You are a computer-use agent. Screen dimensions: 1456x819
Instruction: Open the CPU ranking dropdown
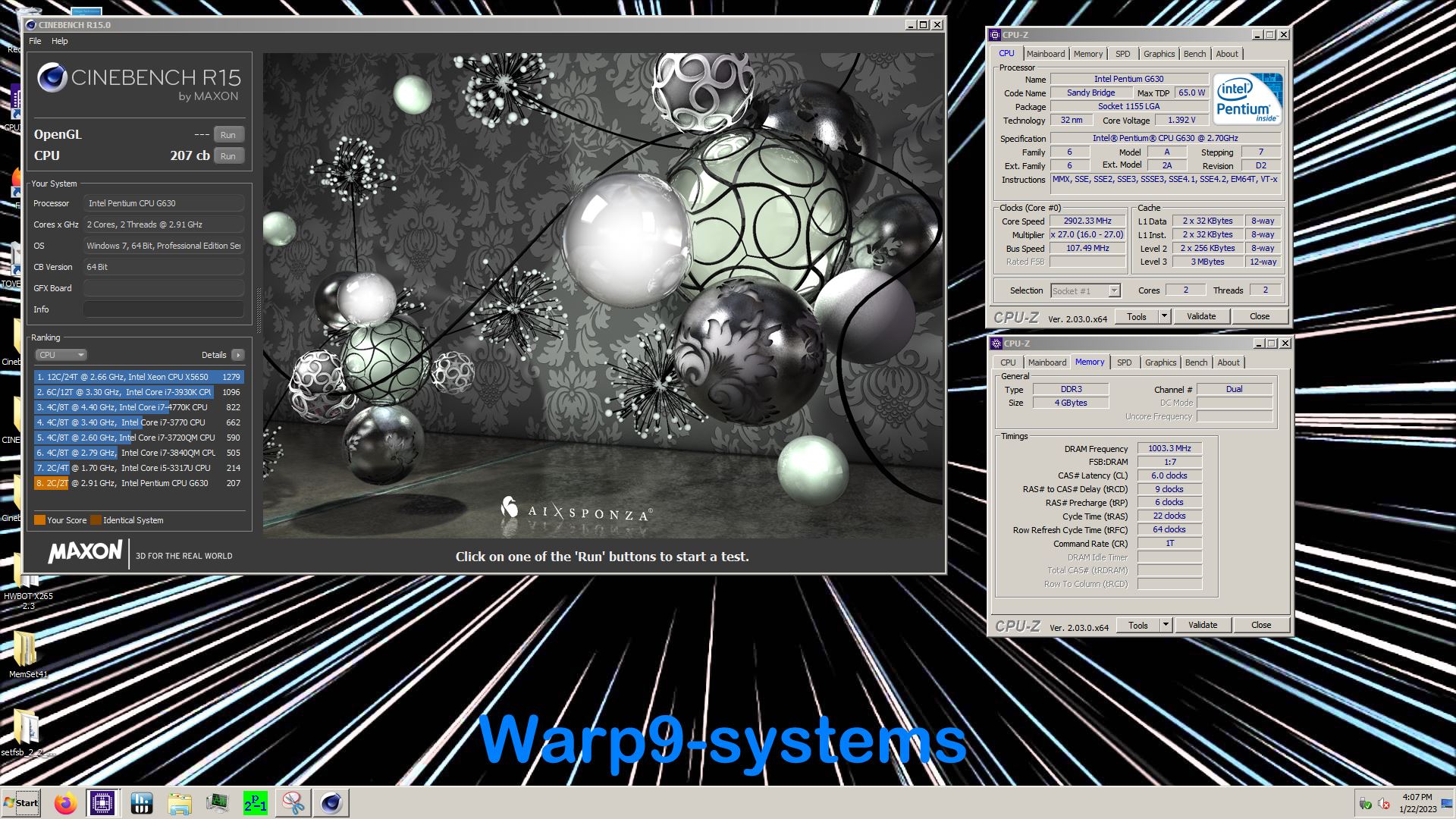pos(61,355)
